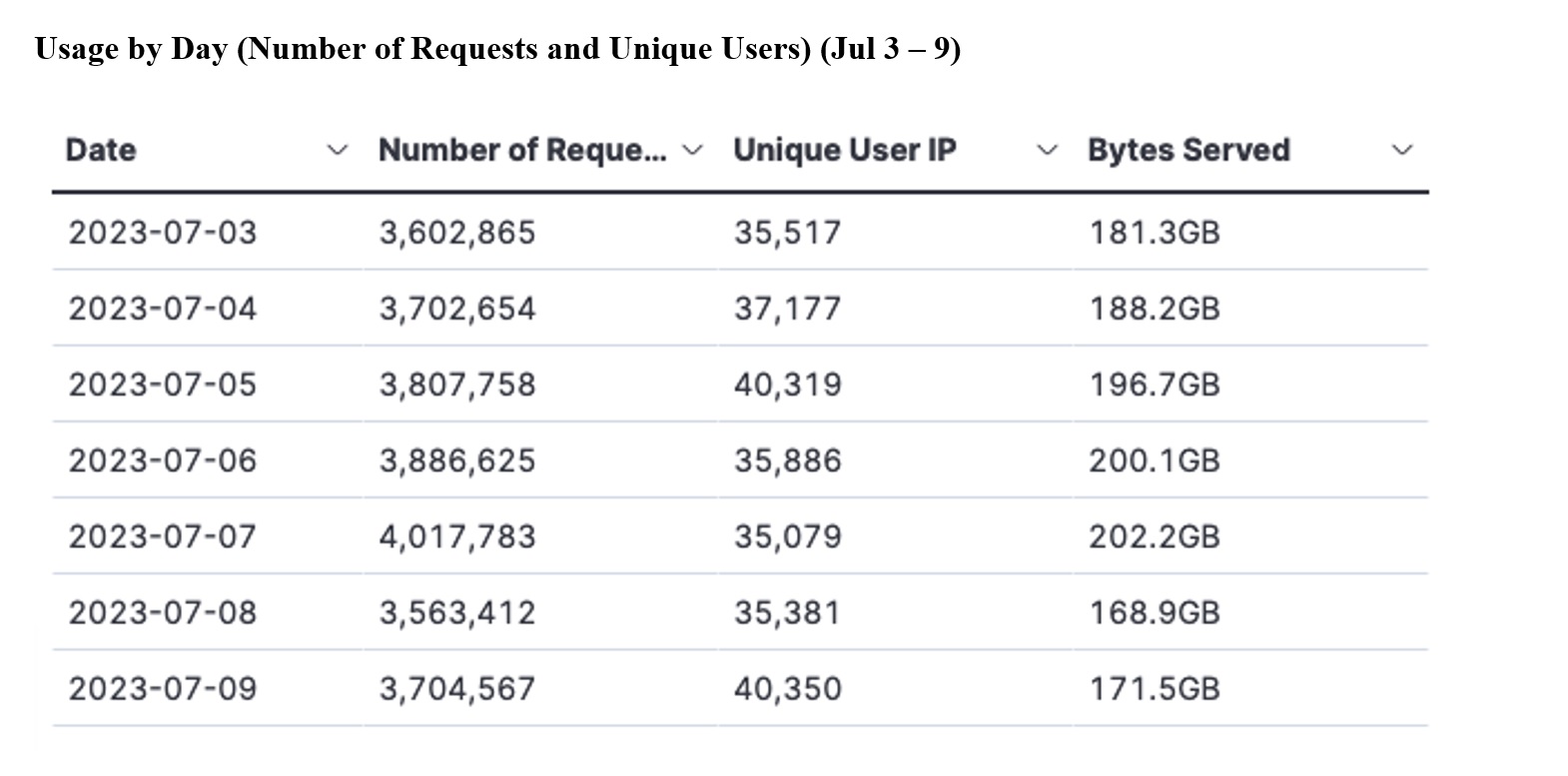The height and width of the screenshot is (776, 1568).
Task: Click the 3,886,625 requests cell
Action: click(x=457, y=460)
